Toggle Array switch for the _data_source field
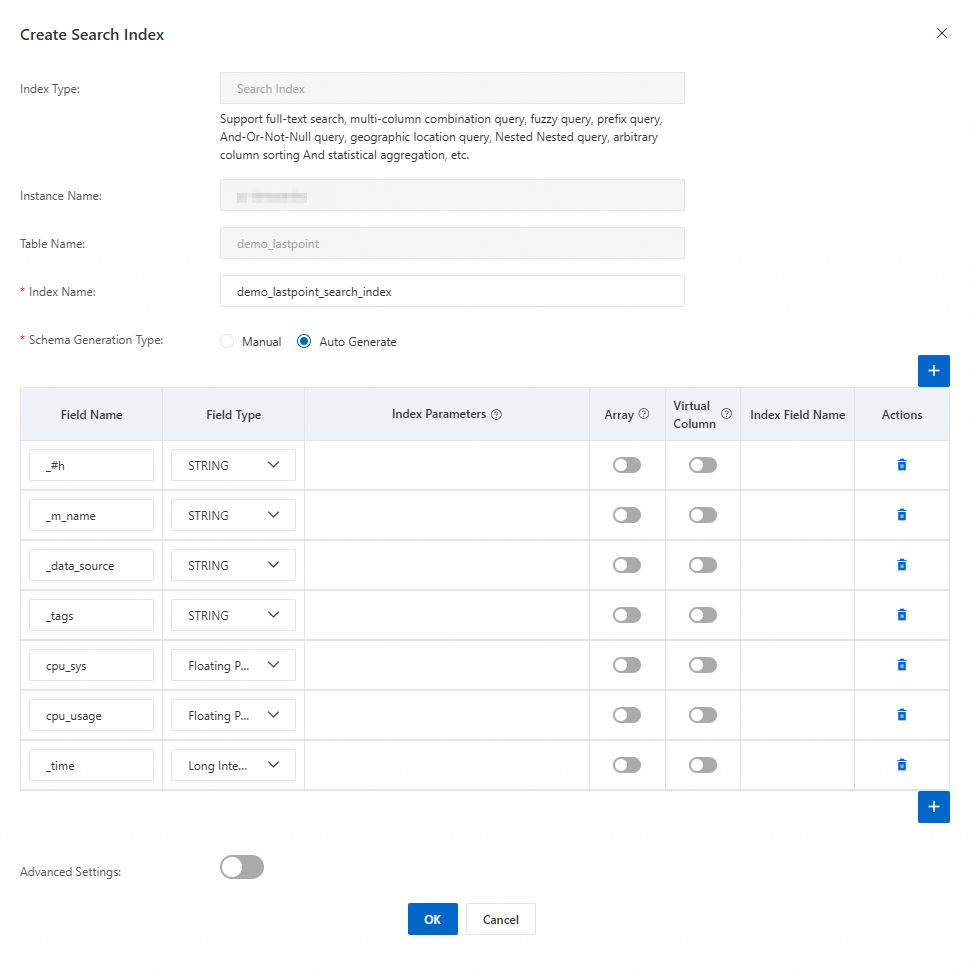972x972 pixels. (627, 565)
